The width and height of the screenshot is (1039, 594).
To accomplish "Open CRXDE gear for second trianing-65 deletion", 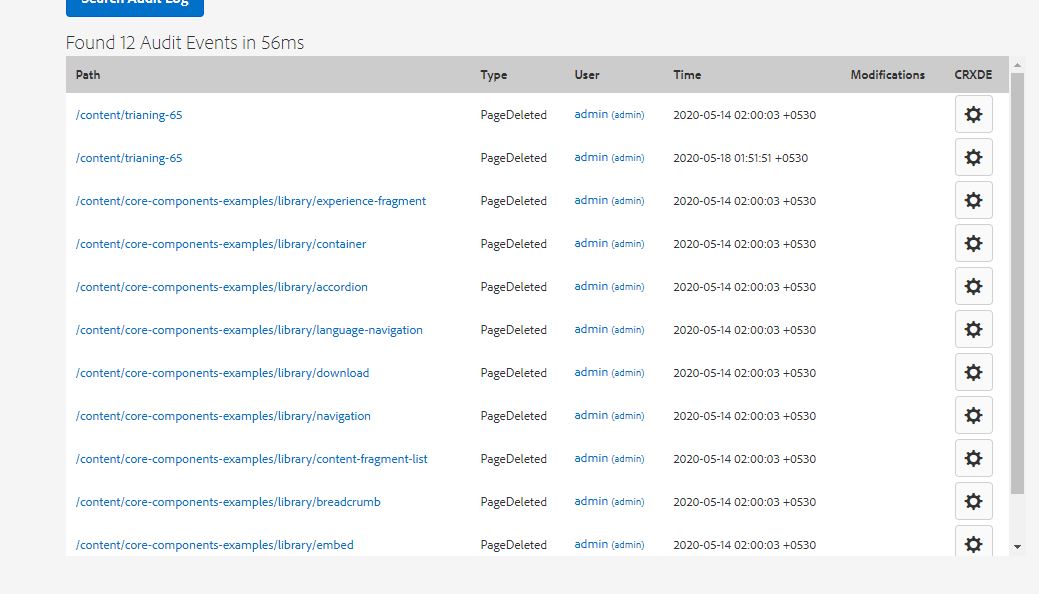I will tap(973, 157).
